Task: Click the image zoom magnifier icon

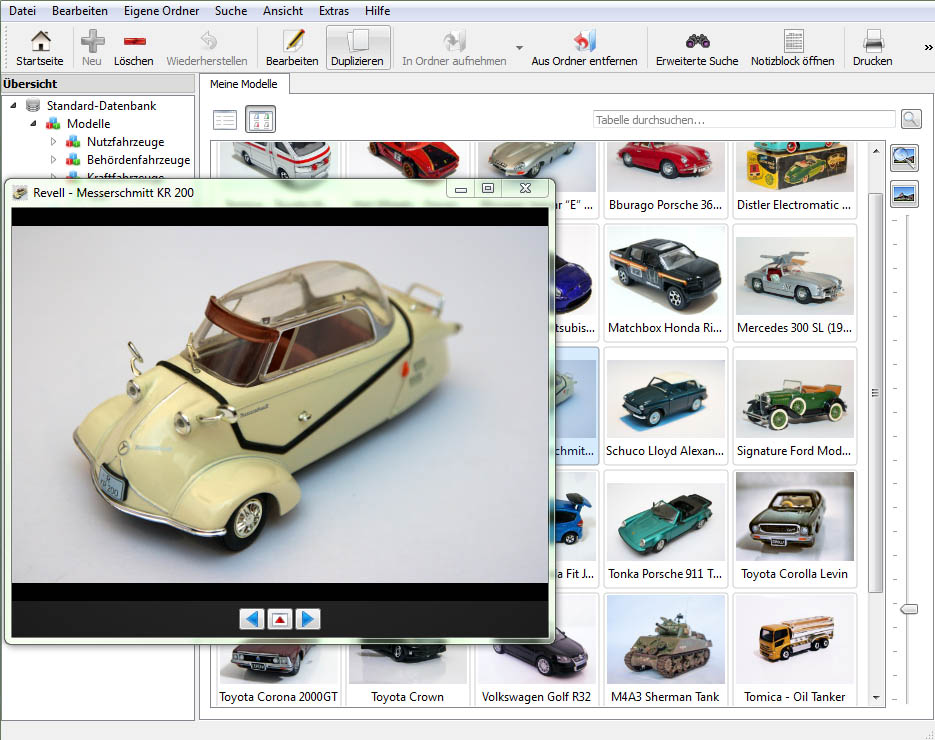Action: (x=904, y=158)
